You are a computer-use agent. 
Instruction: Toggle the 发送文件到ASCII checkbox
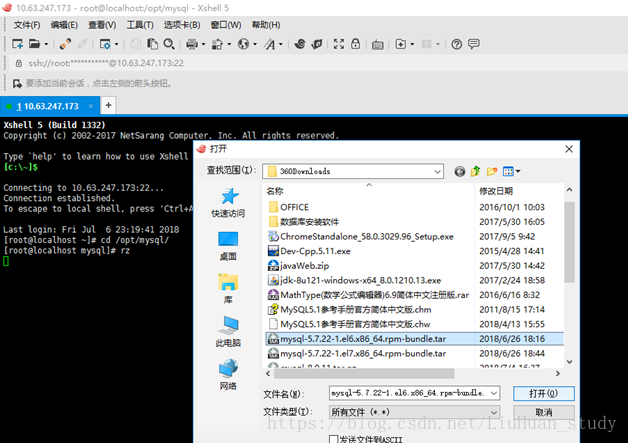pos(333,439)
